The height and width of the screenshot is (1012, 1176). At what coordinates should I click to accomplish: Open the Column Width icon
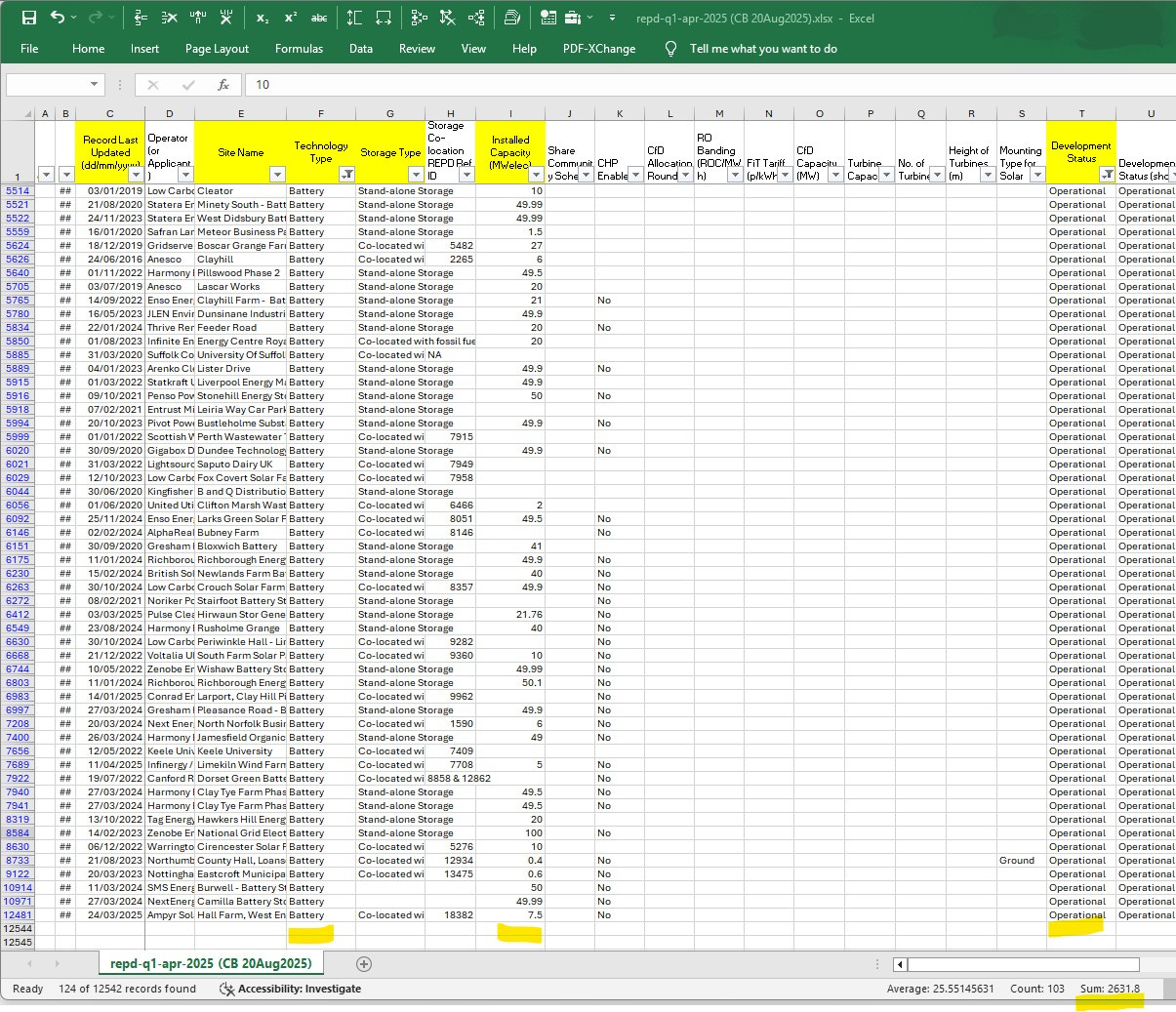coord(384,18)
